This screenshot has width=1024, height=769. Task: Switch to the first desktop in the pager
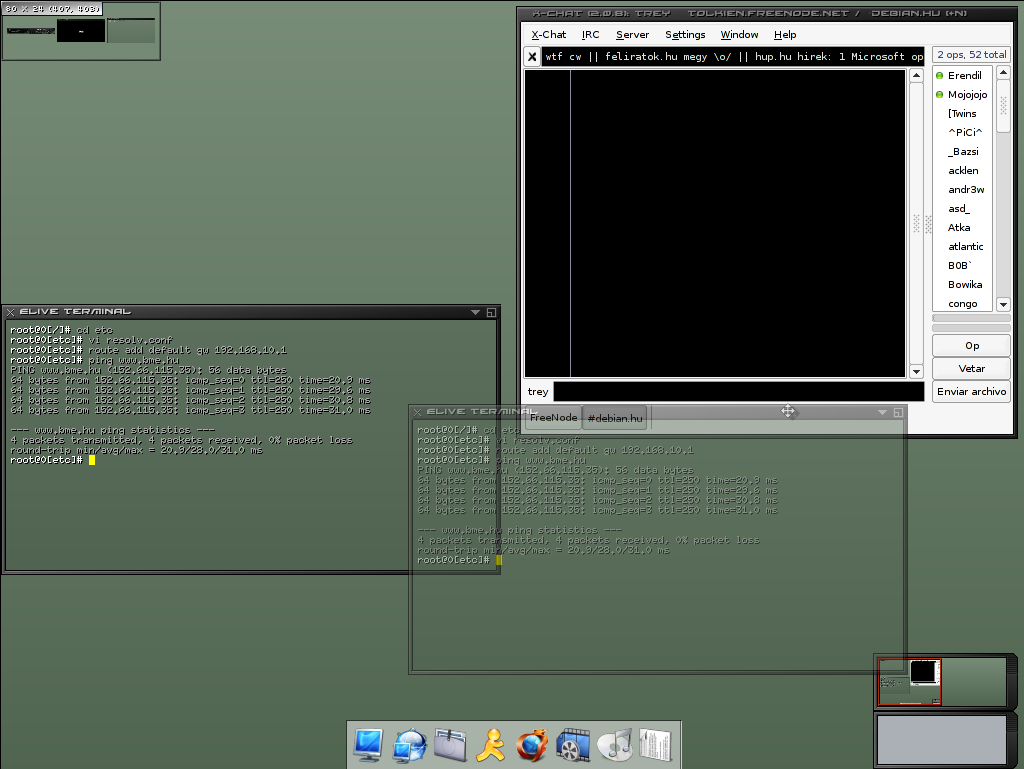pyautogui.click(x=910, y=682)
